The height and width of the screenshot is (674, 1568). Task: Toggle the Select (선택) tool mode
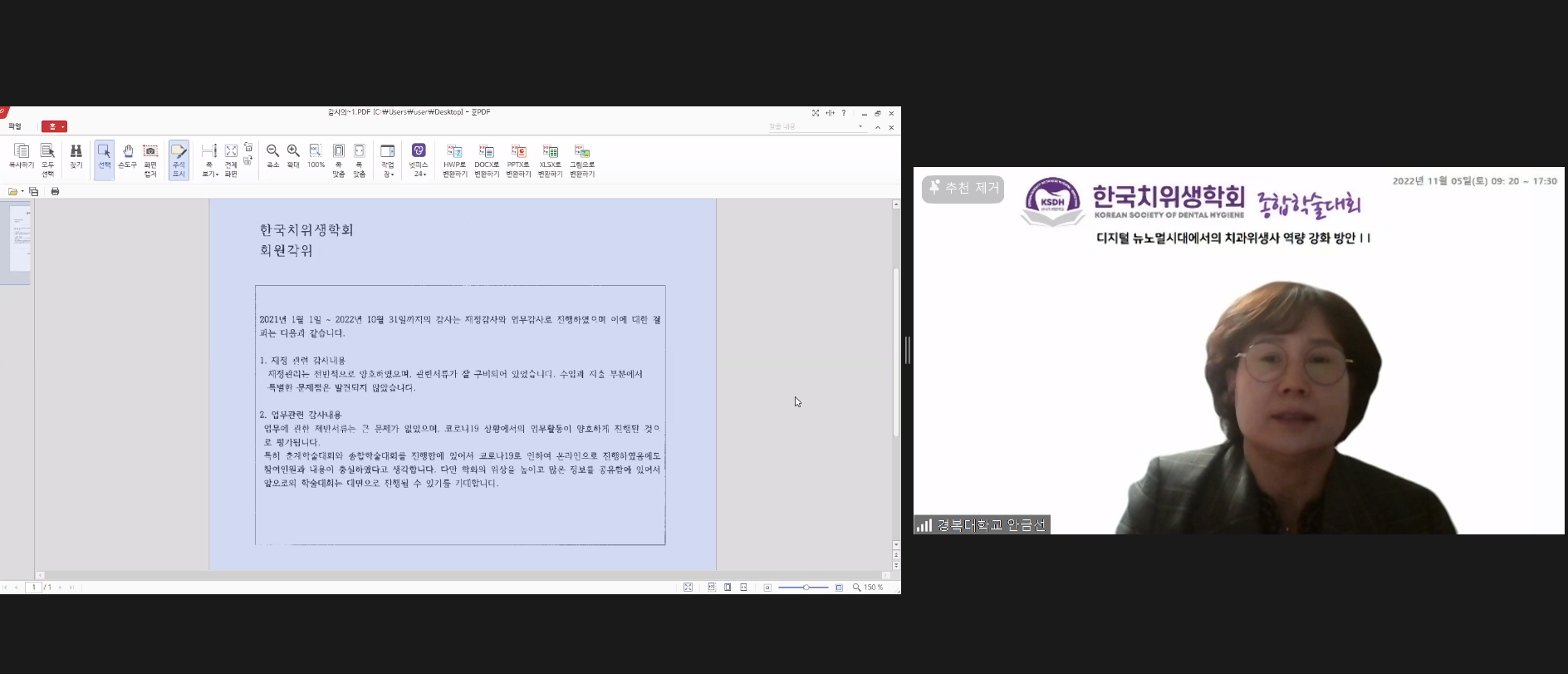point(105,156)
